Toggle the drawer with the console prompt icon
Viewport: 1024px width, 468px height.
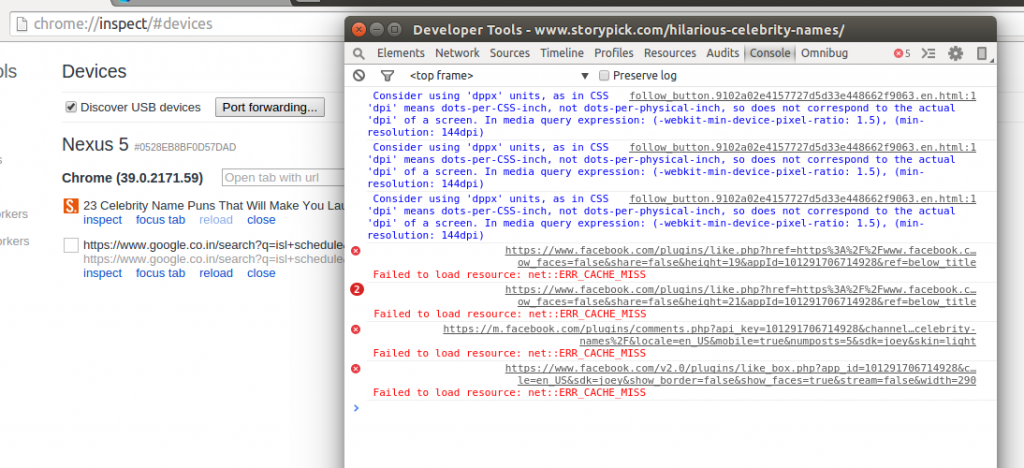coord(929,54)
